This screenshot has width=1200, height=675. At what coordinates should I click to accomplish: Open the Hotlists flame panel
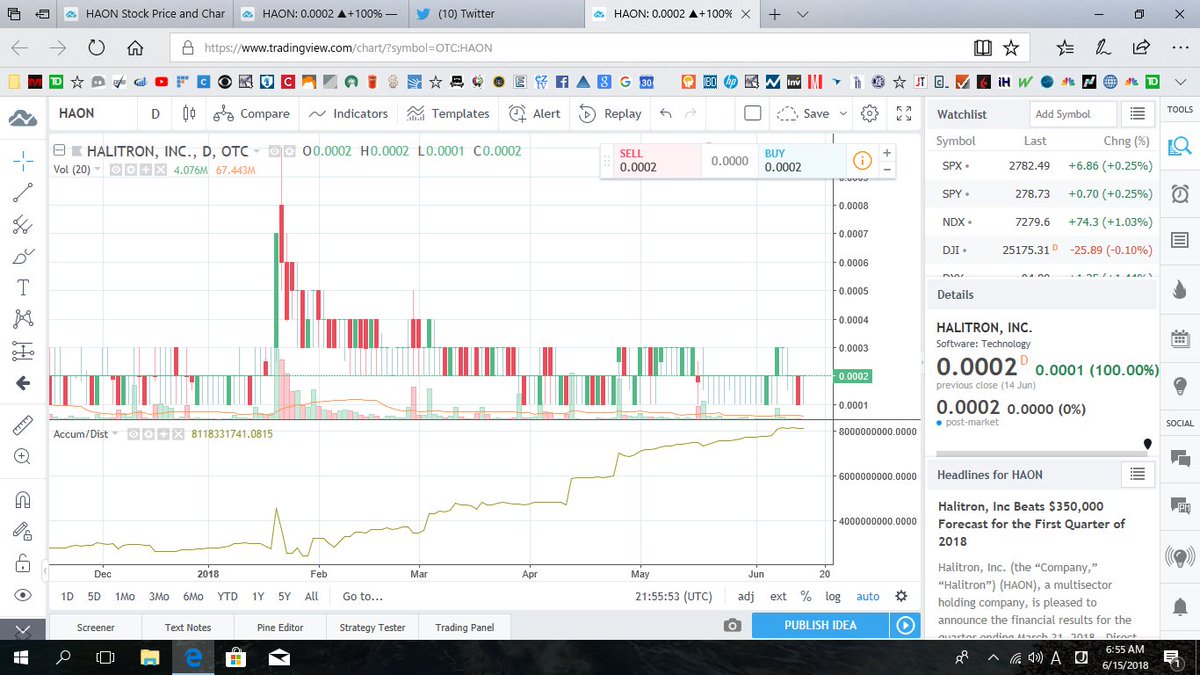1179,290
